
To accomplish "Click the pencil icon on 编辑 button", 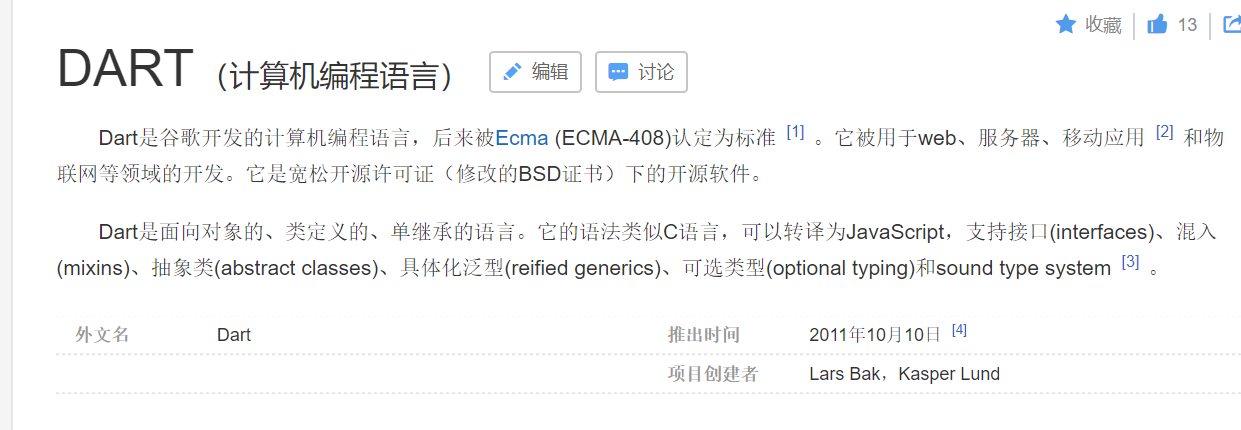I will point(512,72).
